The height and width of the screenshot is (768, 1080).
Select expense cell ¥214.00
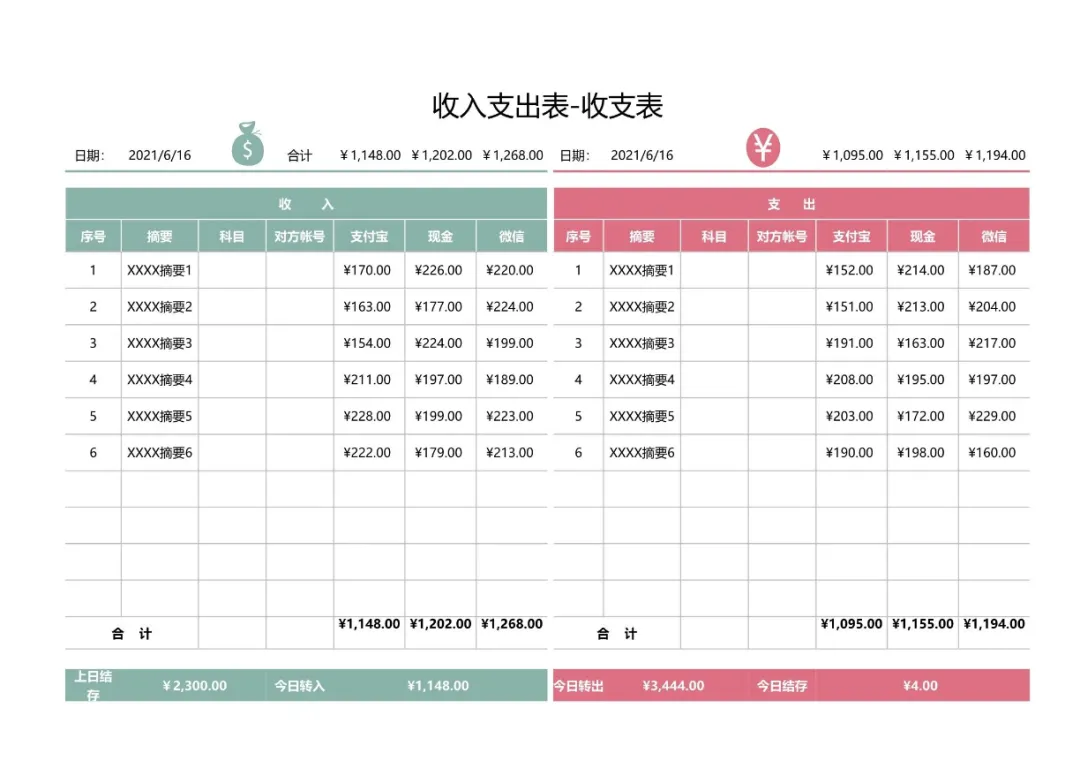pyautogui.click(x=921, y=270)
